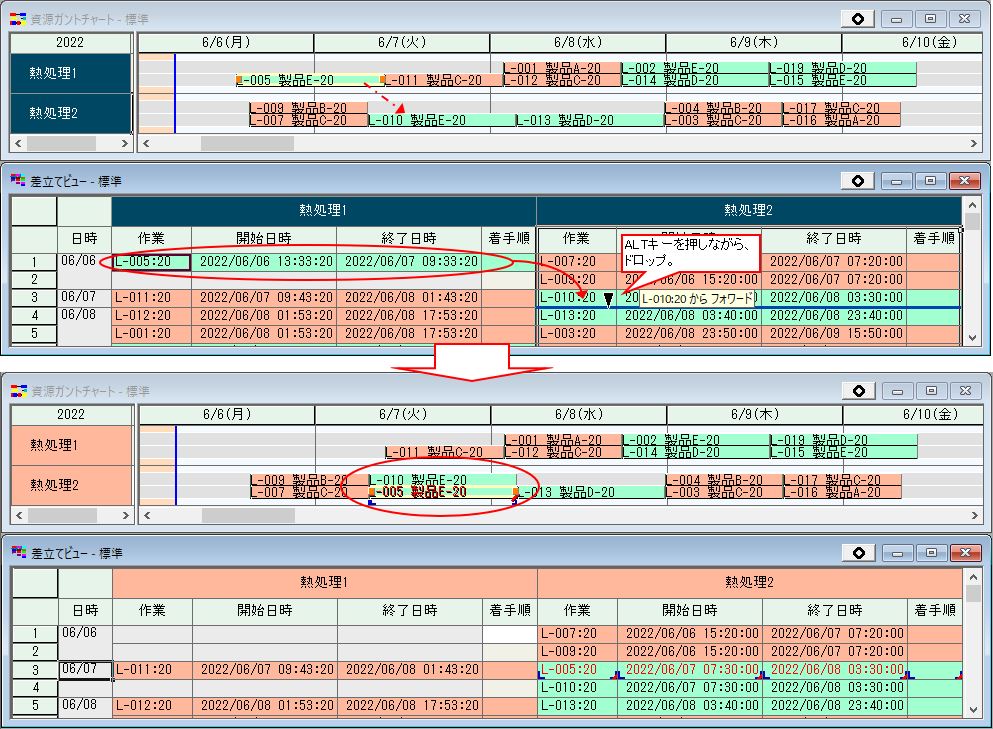Image resolution: width=993 pixels, height=729 pixels.
Task: Click the app icon in the upper 差立てビュー title bar
Action: (x=18, y=181)
